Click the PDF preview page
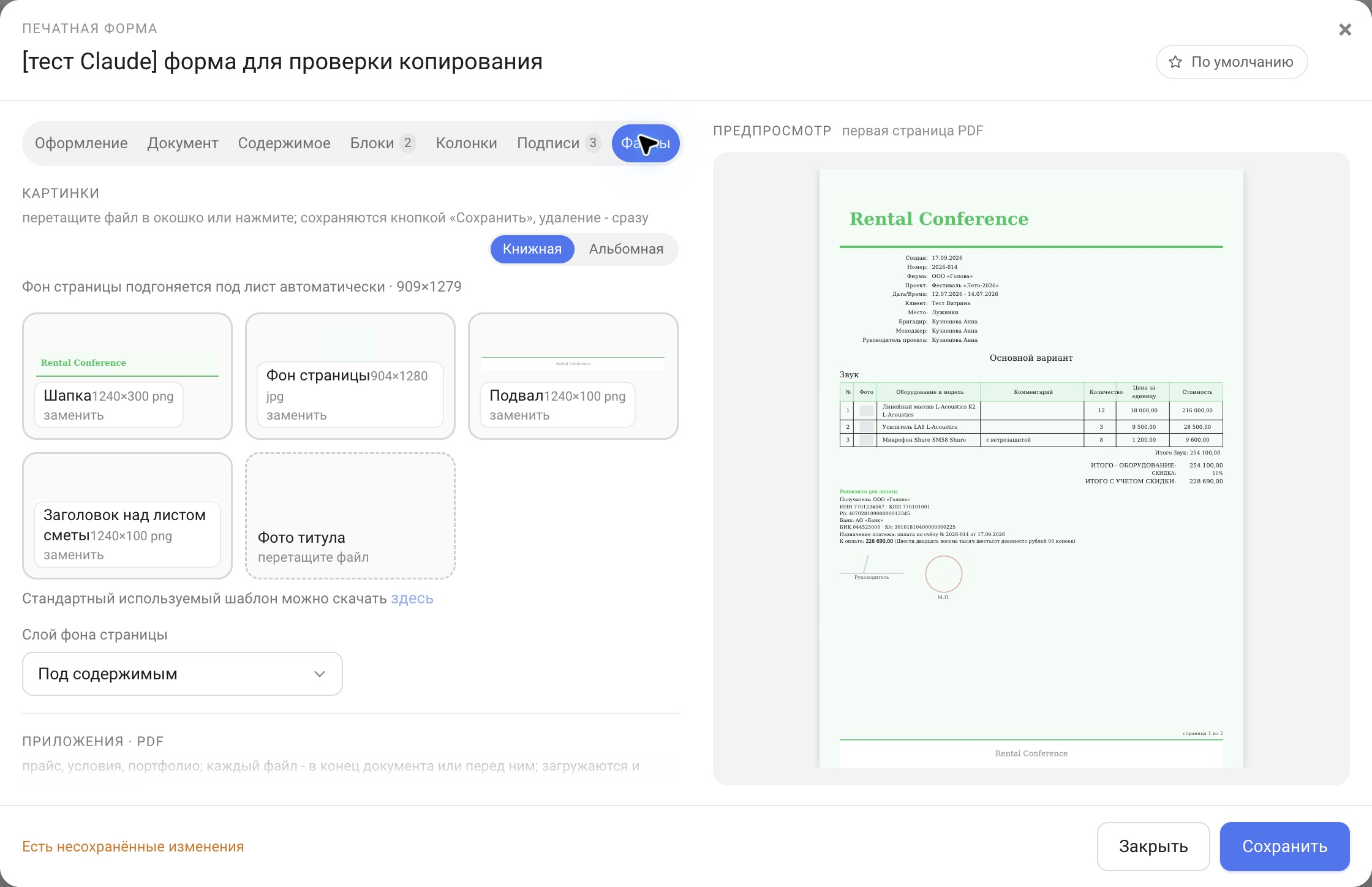This screenshot has height=887, width=1372. point(1031,469)
